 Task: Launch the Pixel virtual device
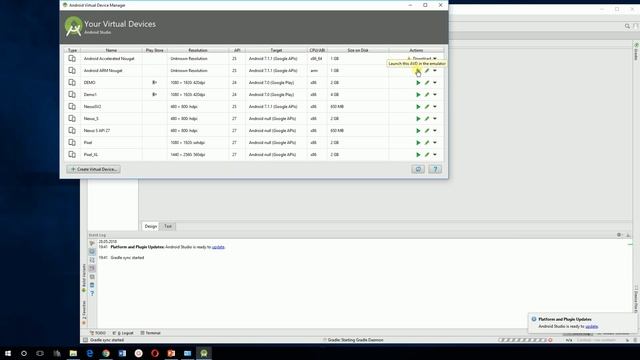[418, 143]
